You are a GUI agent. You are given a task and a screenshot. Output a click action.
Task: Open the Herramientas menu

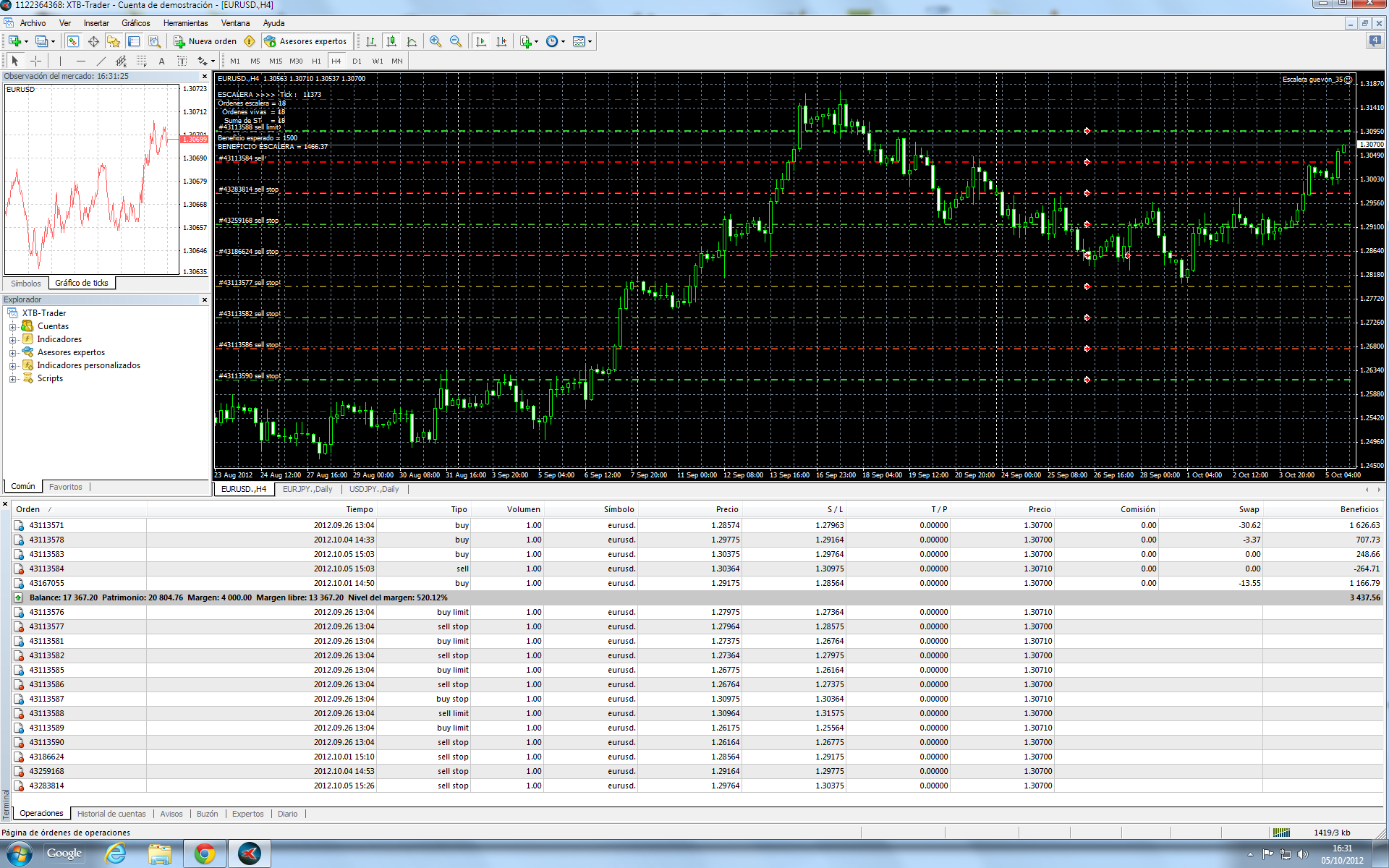coord(185,23)
